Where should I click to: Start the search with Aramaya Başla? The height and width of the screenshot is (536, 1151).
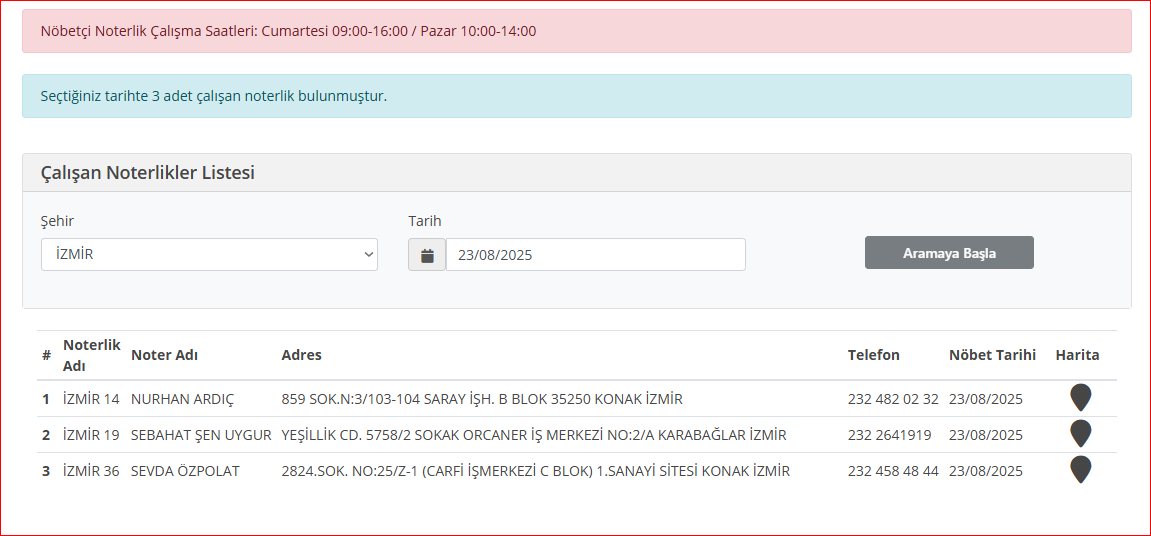click(x=949, y=253)
